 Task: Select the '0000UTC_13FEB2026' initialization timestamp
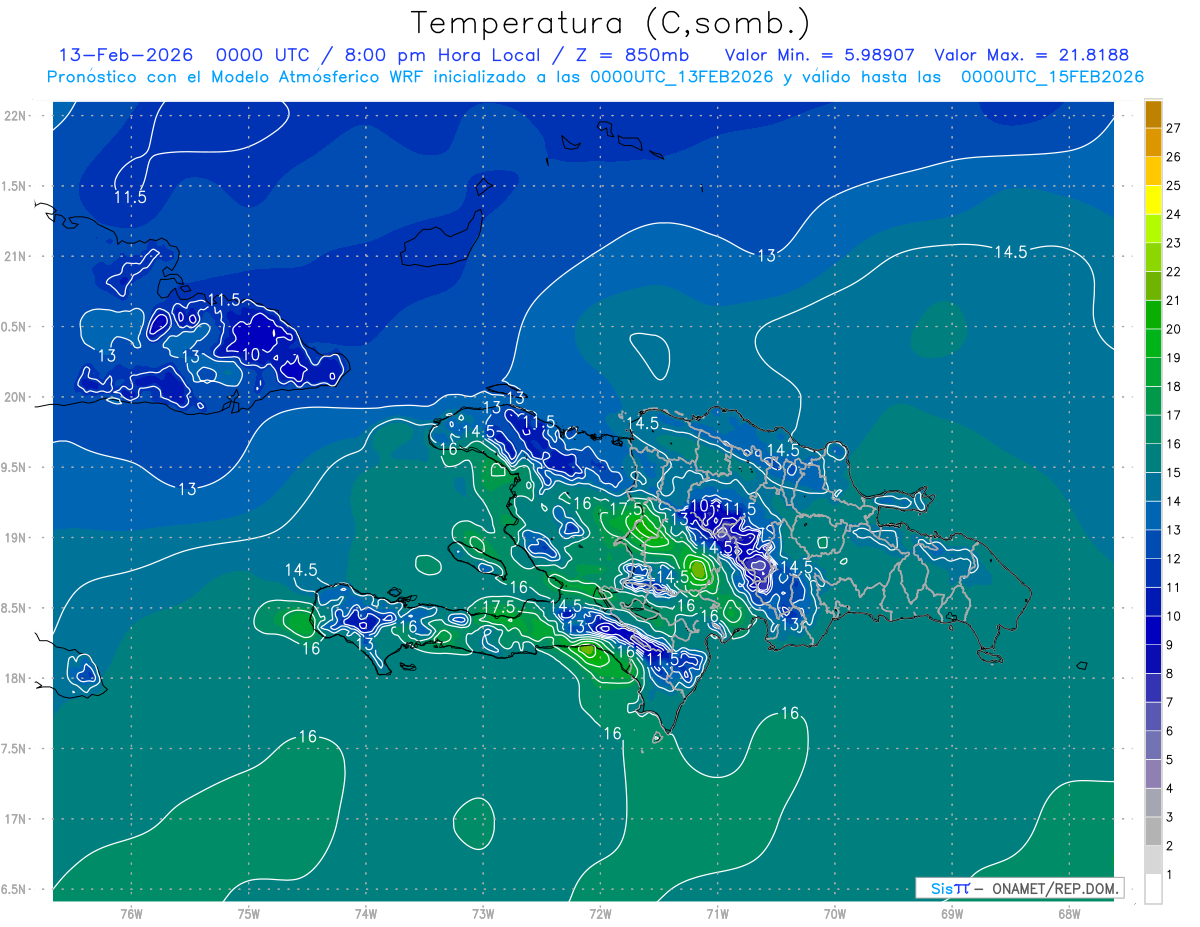tap(682, 77)
